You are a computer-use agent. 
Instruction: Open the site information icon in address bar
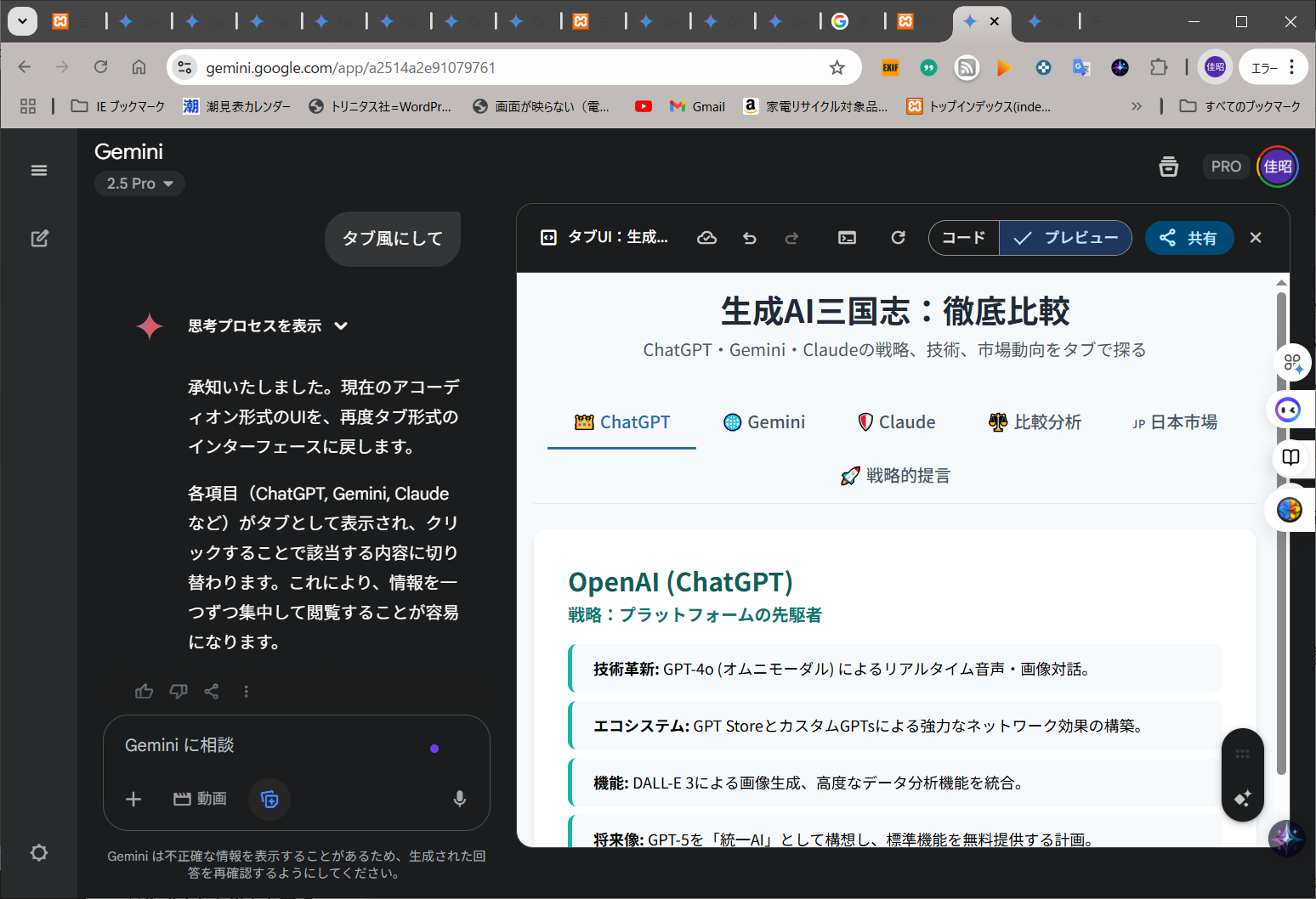[x=184, y=67]
